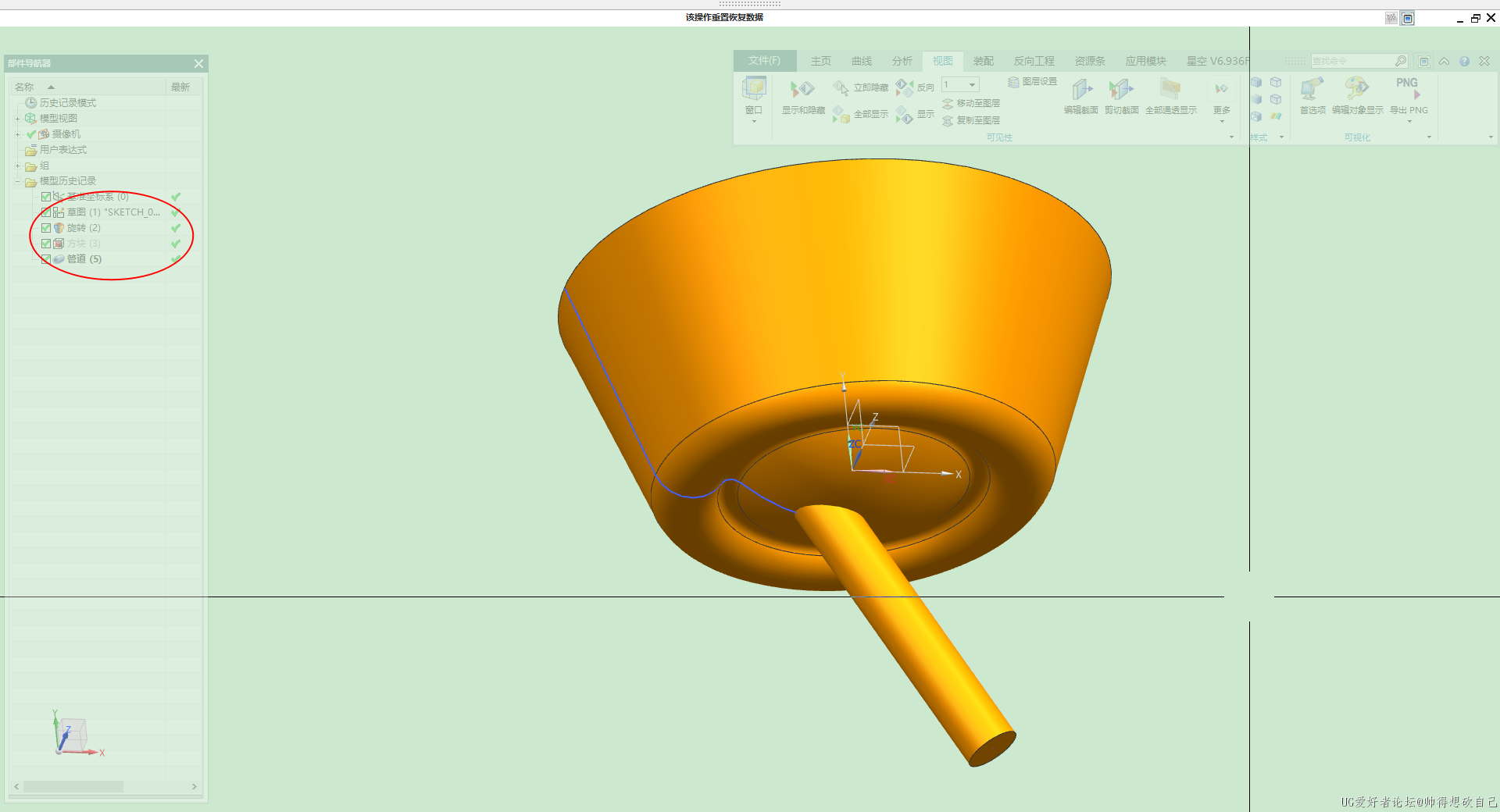Screen dimensions: 1500x812
Task: Switch to the 装配 ribbon tab
Action: pyautogui.click(x=983, y=61)
